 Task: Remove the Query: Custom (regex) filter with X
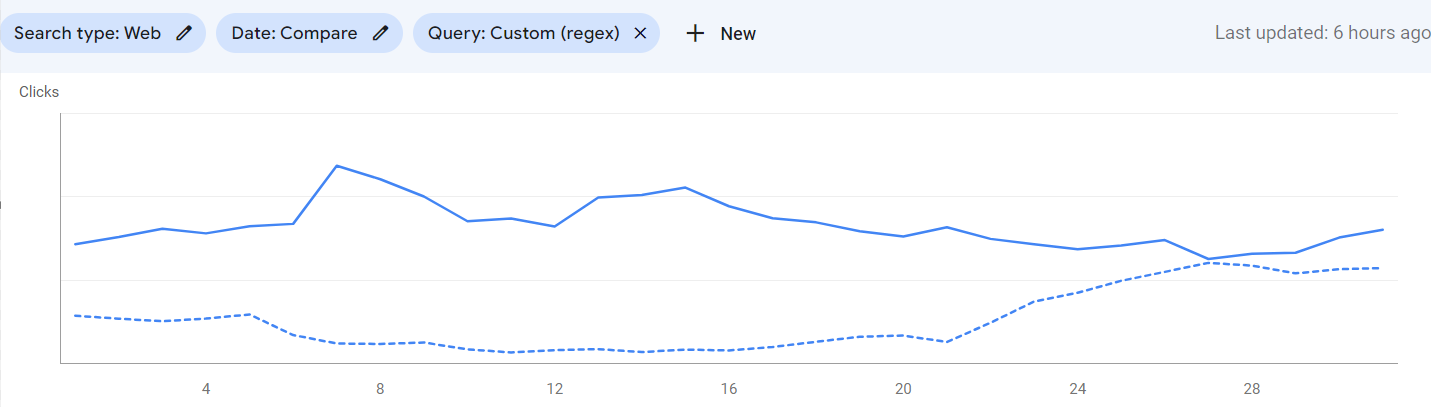[641, 33]
